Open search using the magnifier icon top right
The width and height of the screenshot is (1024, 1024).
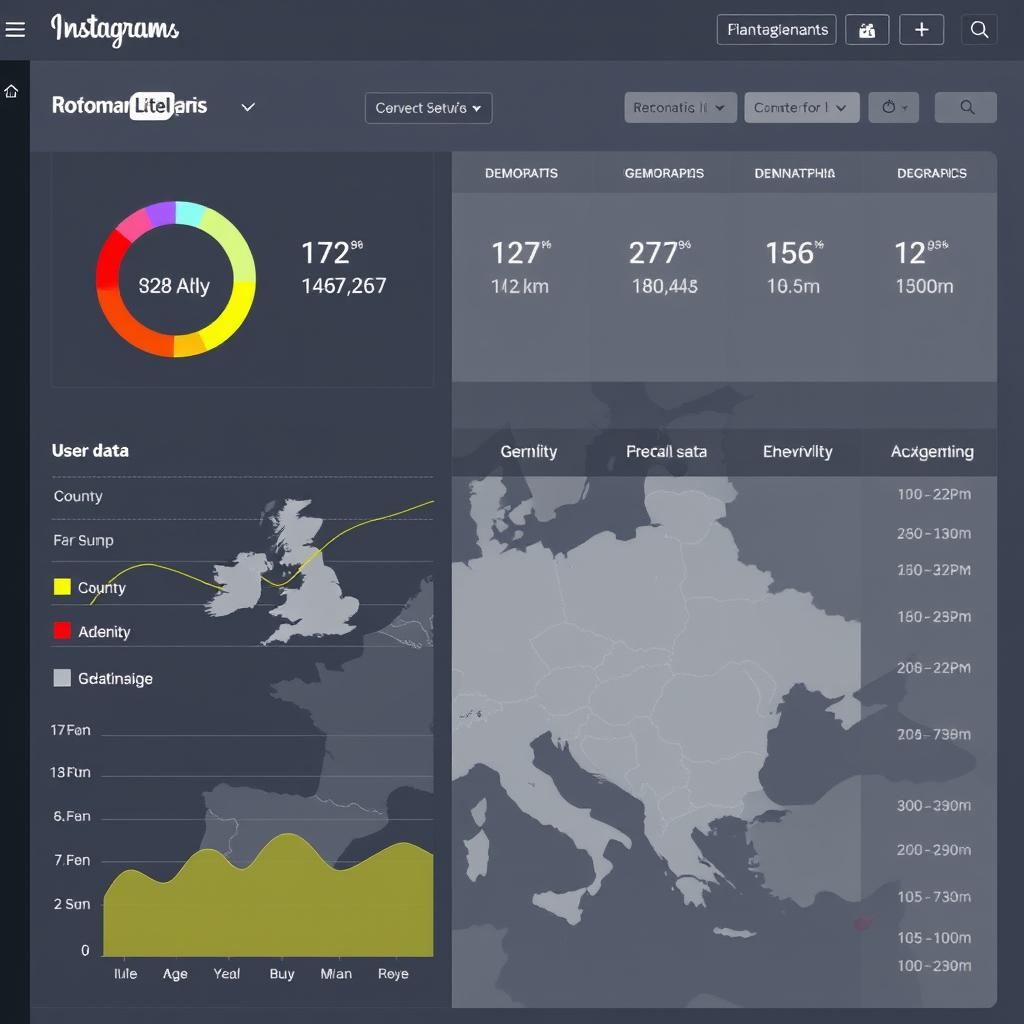[979, 29]
